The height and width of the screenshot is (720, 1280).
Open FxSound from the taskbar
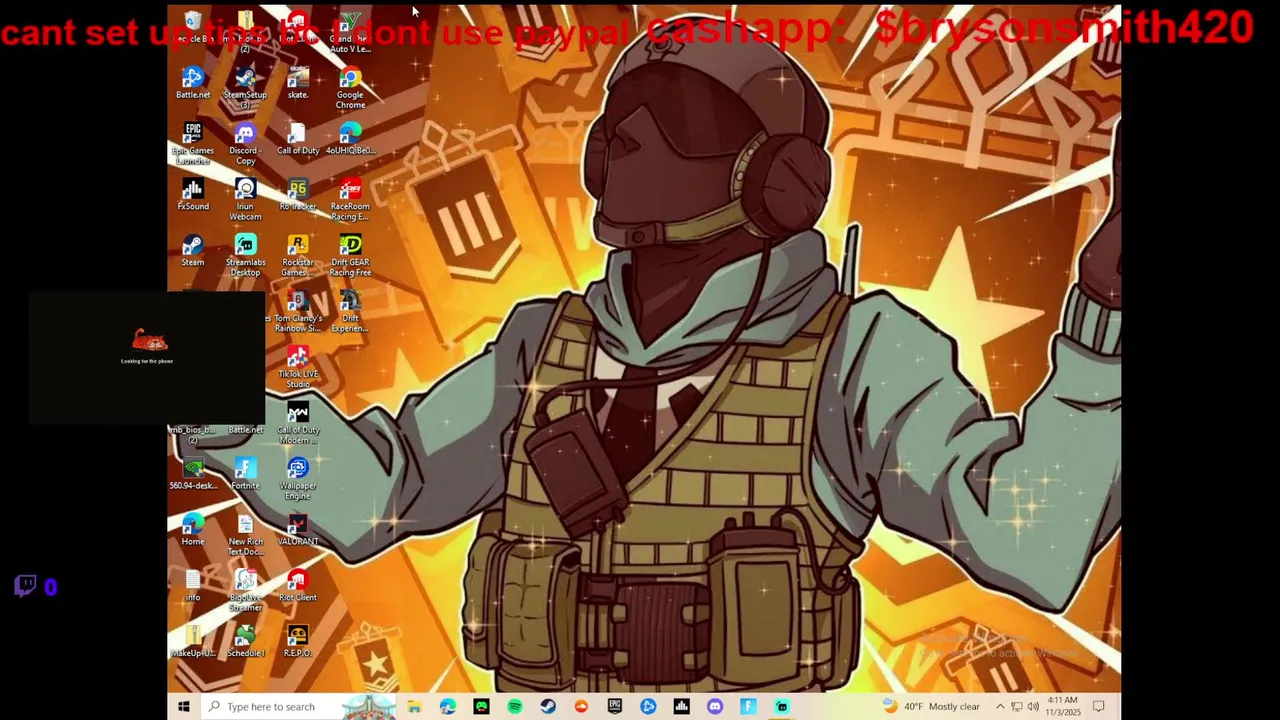click(x=682, y=707)
